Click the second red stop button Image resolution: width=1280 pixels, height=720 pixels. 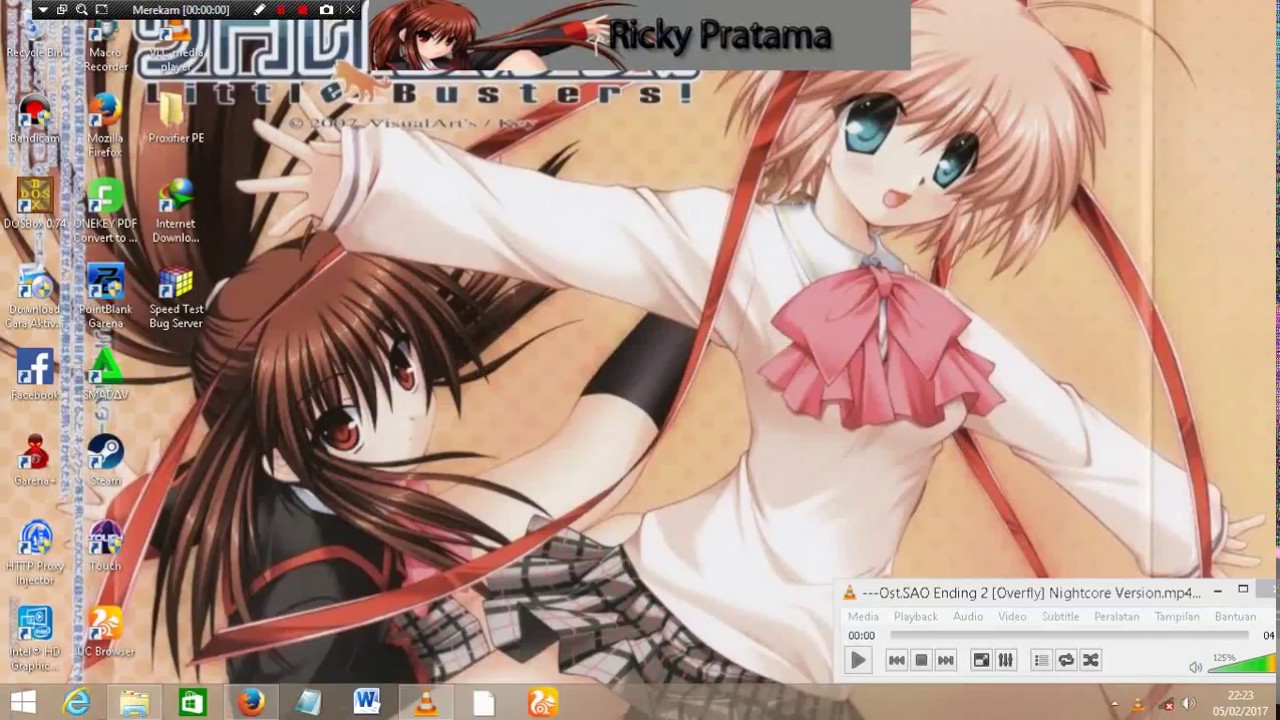pyautogui.click(x=304, y=10)
